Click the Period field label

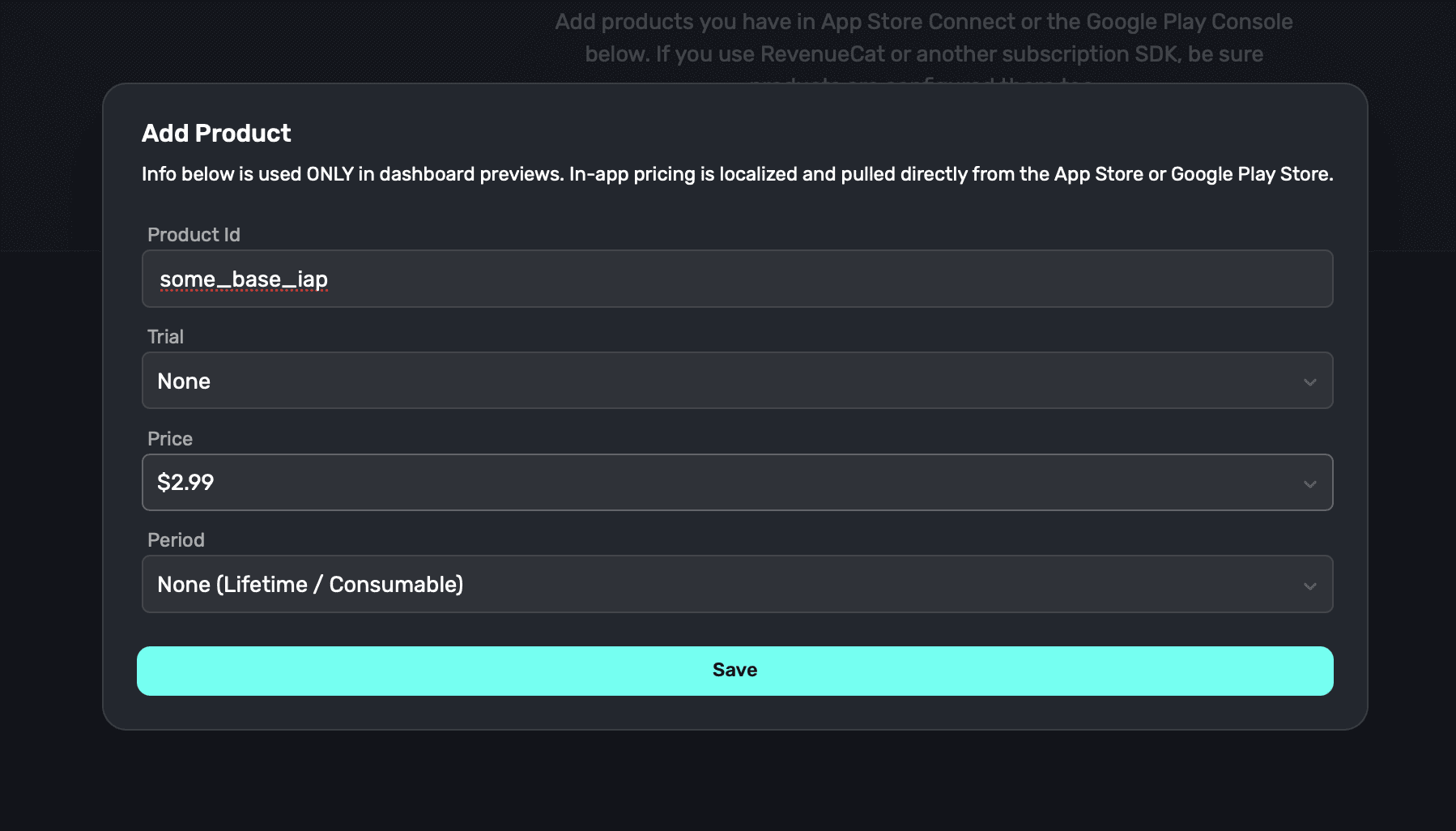coord(175,540)
